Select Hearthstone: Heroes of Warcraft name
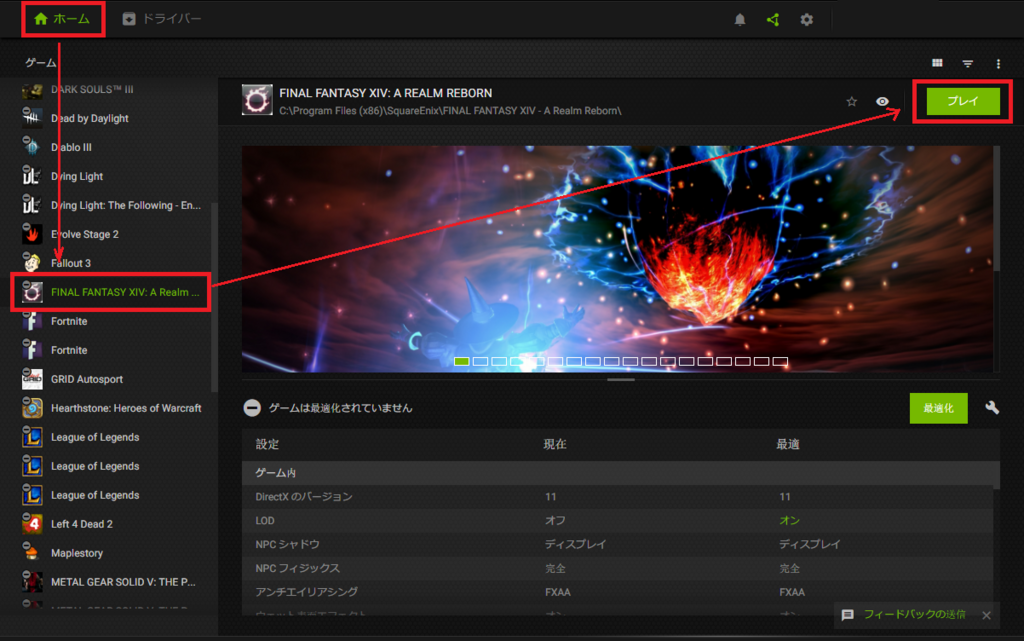This screenshot has height=641, width=1024. click(x=126, y=408)
